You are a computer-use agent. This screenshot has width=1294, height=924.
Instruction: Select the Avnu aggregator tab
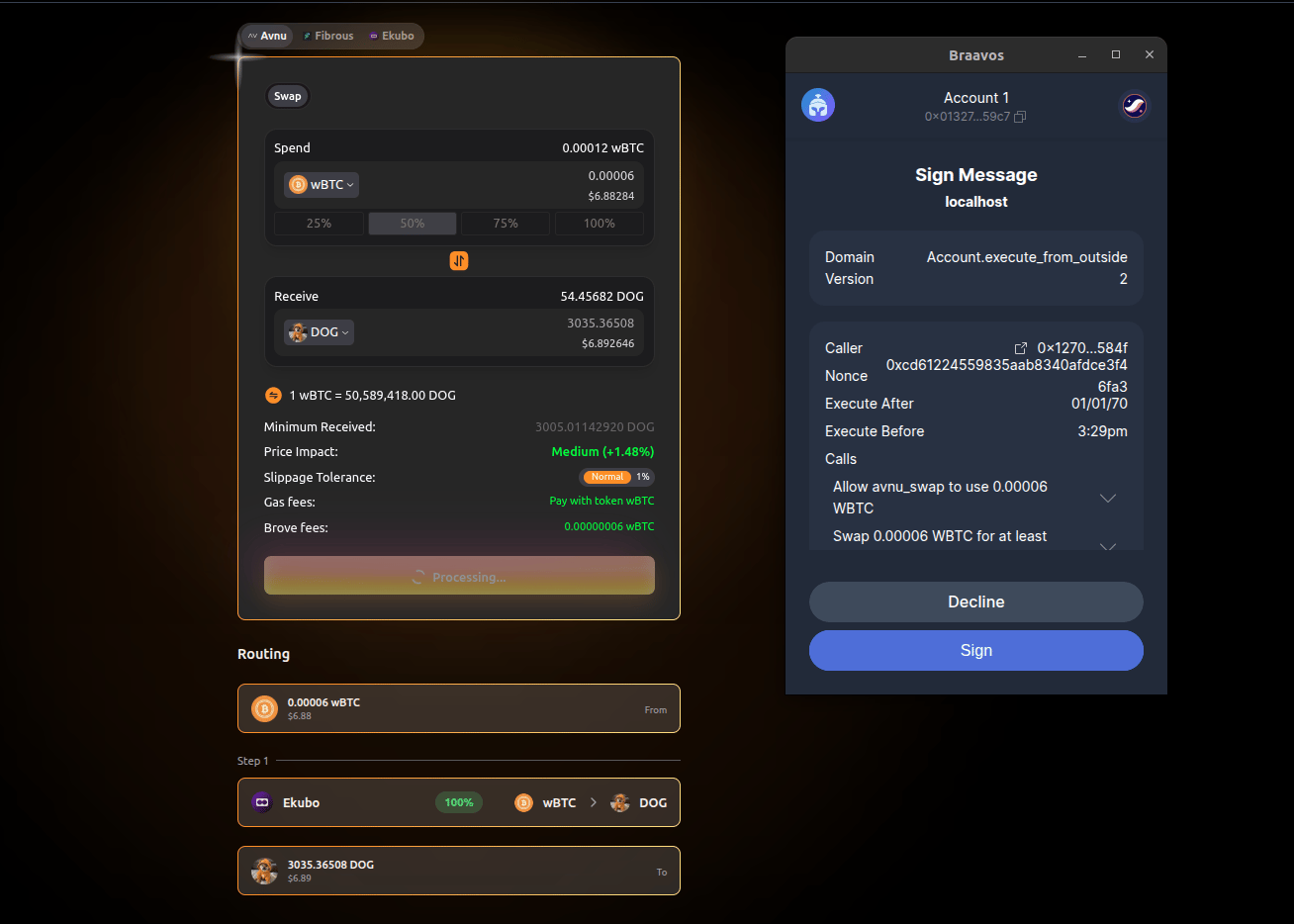coord(267,36)
